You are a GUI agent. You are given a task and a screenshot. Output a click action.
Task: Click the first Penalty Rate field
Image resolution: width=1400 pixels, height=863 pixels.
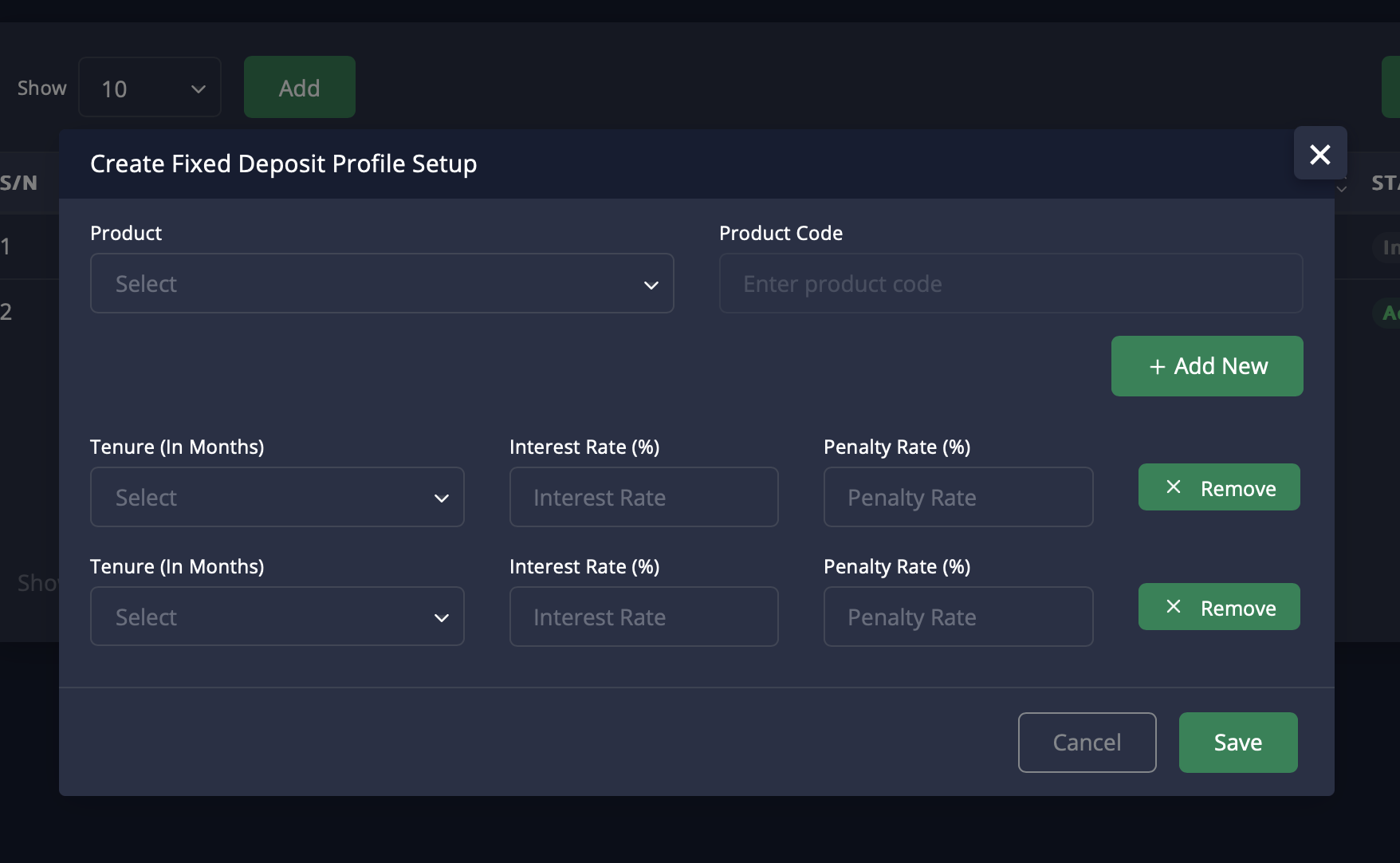(958, 497)
